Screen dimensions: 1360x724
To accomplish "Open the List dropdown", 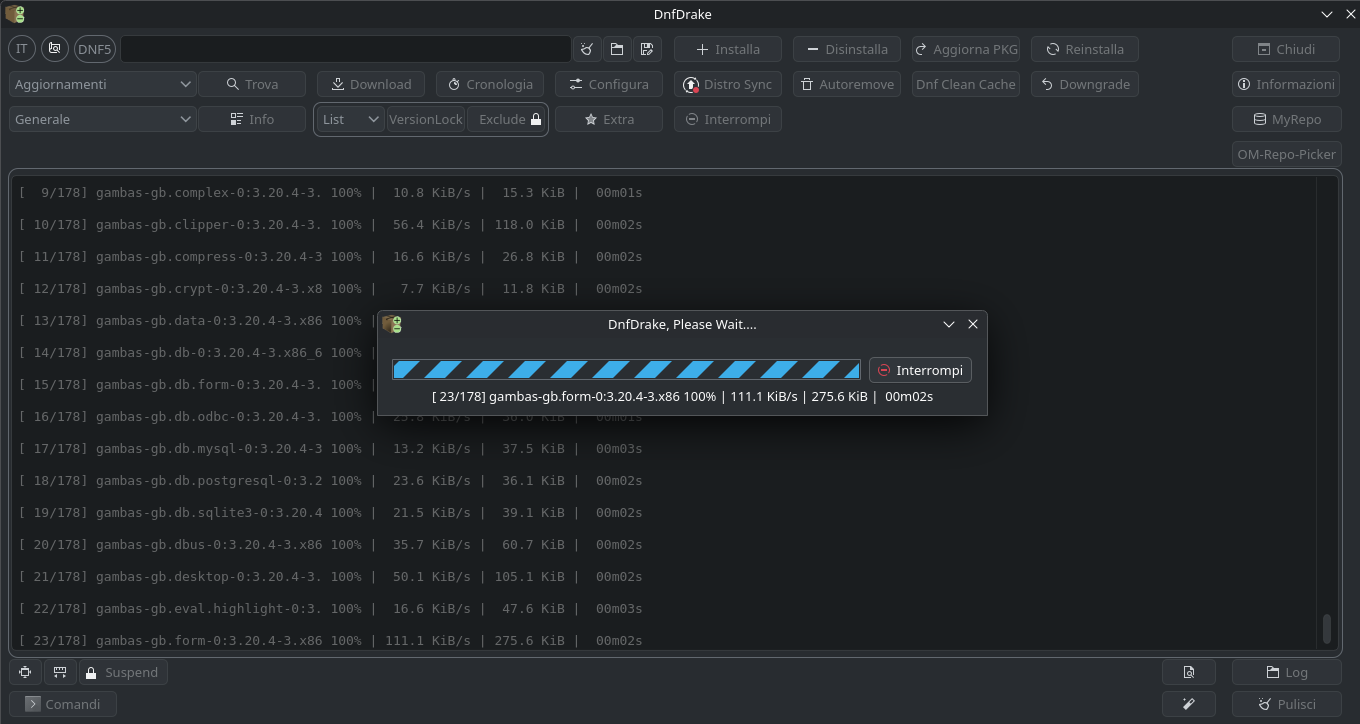I will click(350, 119).
